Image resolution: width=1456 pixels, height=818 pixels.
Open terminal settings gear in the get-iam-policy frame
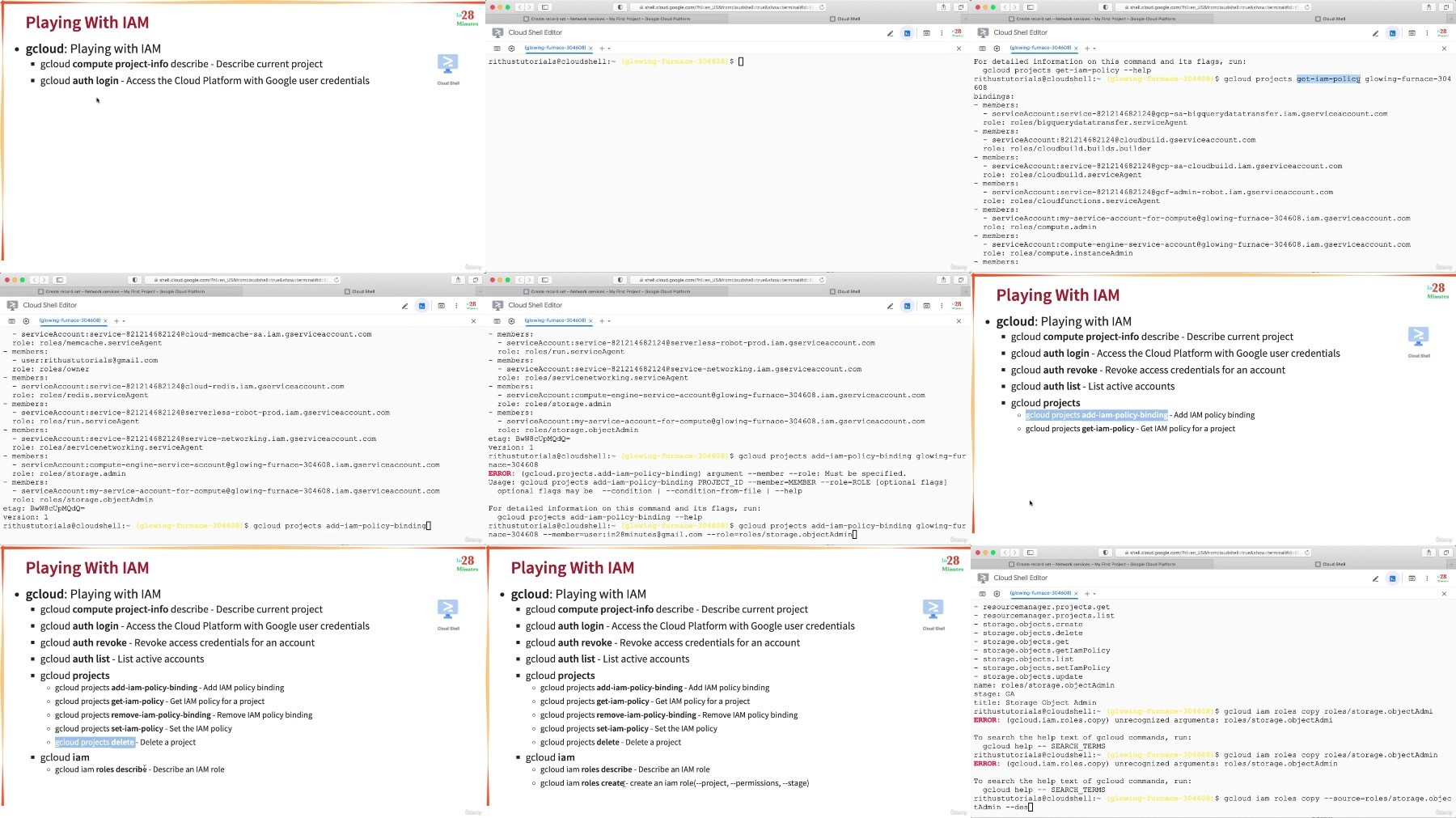tap(997, 49)
